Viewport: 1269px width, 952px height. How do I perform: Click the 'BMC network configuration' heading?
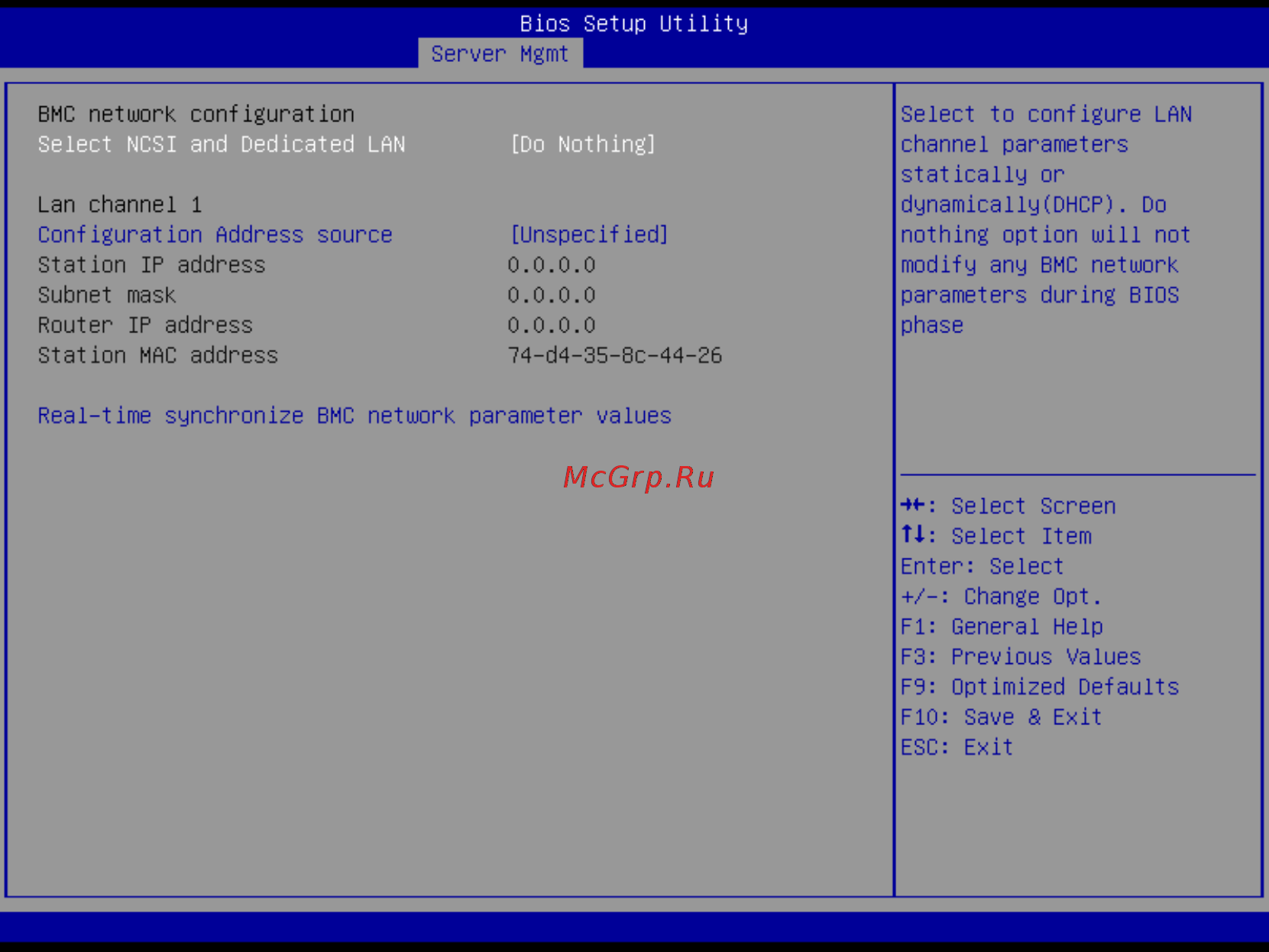tap(196, 115)
